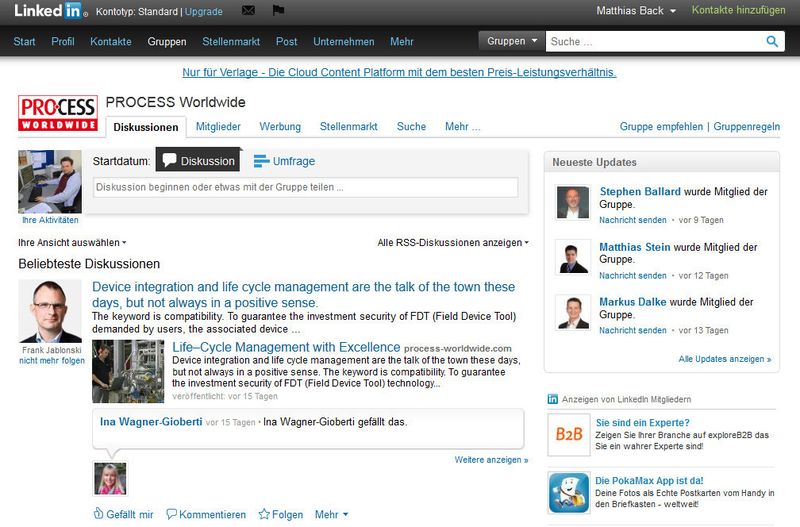Go to Start in main navigation
800x527 pixels.
pyautogui.click(x=24, y=42)
